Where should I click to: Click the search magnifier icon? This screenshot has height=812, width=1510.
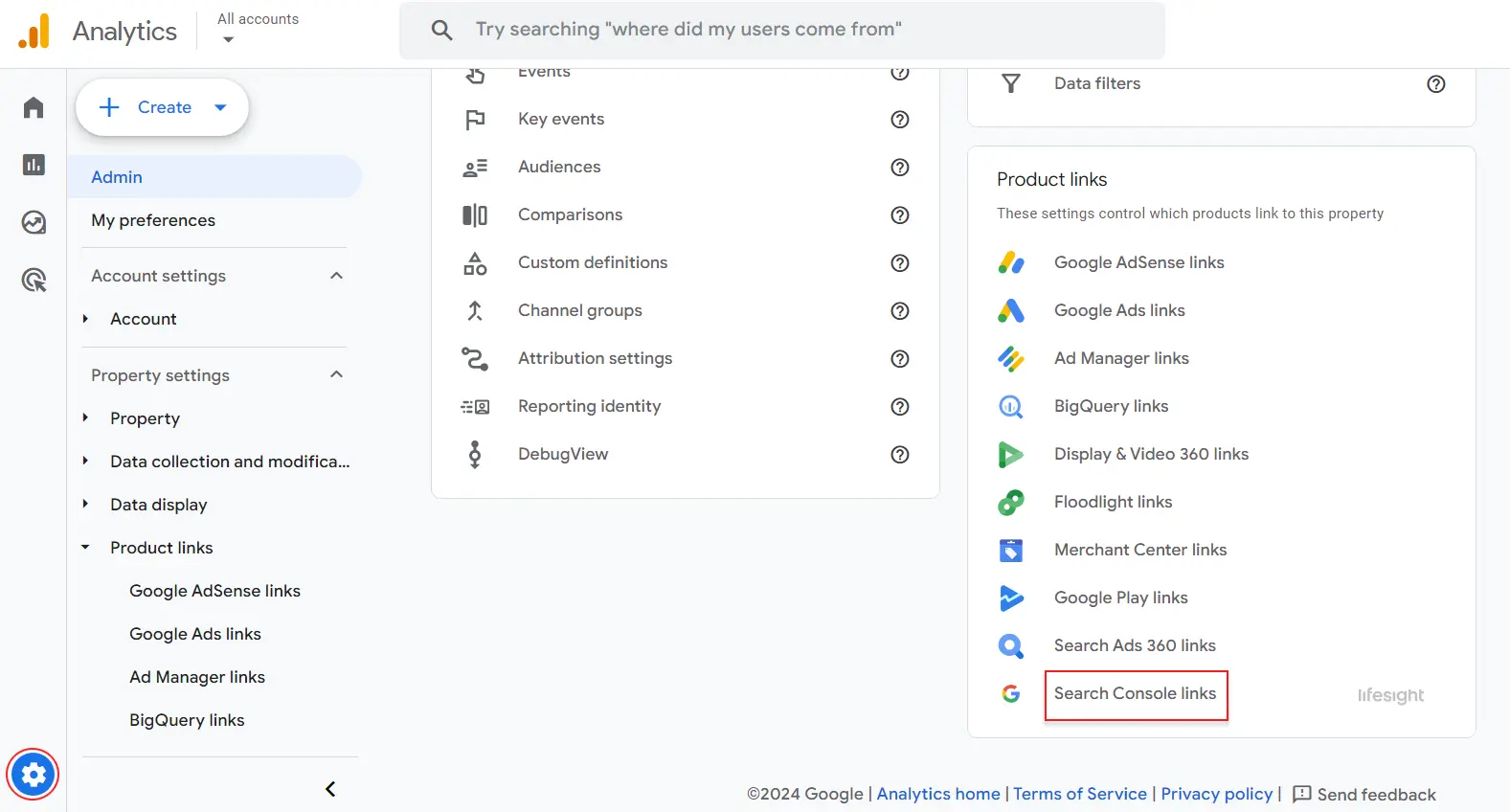click(441, 30)
